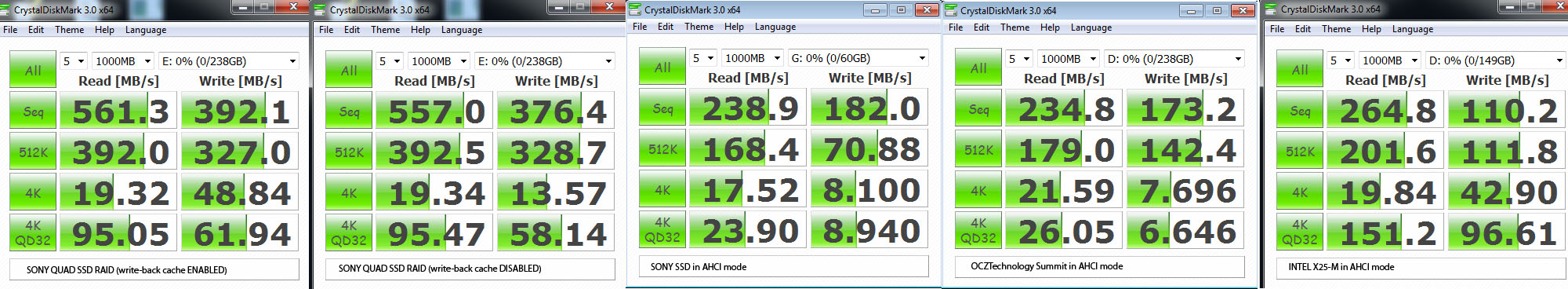
Task: Start the 4K test in the OCZTechnology Summit window
Action: click(x=978, y=191)
